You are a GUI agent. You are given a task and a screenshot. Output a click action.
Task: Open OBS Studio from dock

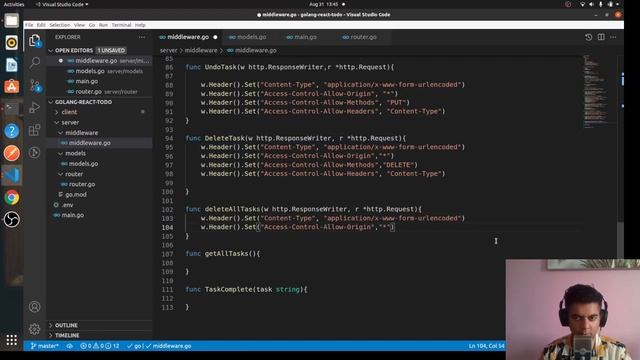coord(11,220)
